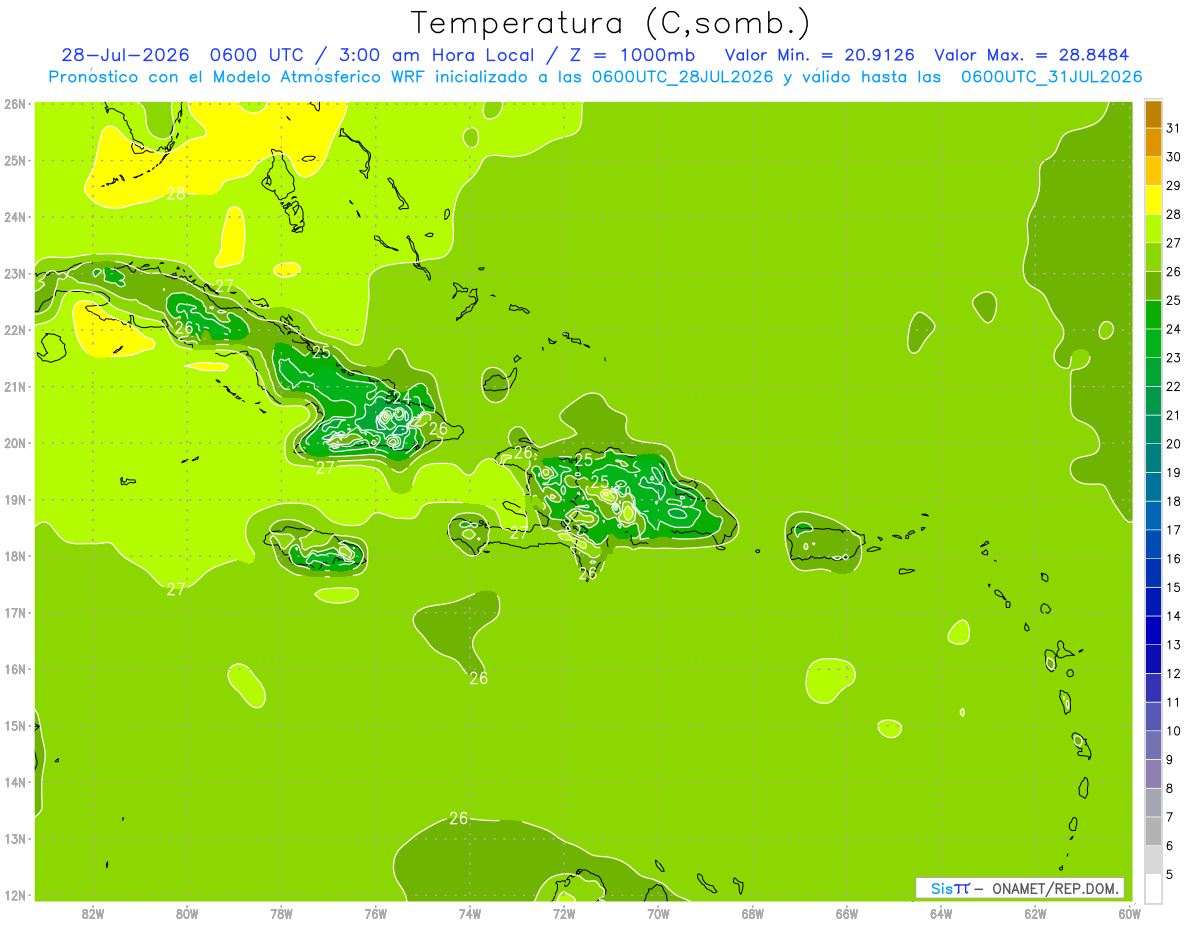This screenshot has width=1200, height=927.
Task: Click the longitude axis label '72W'
Action: tap(564, 913)
